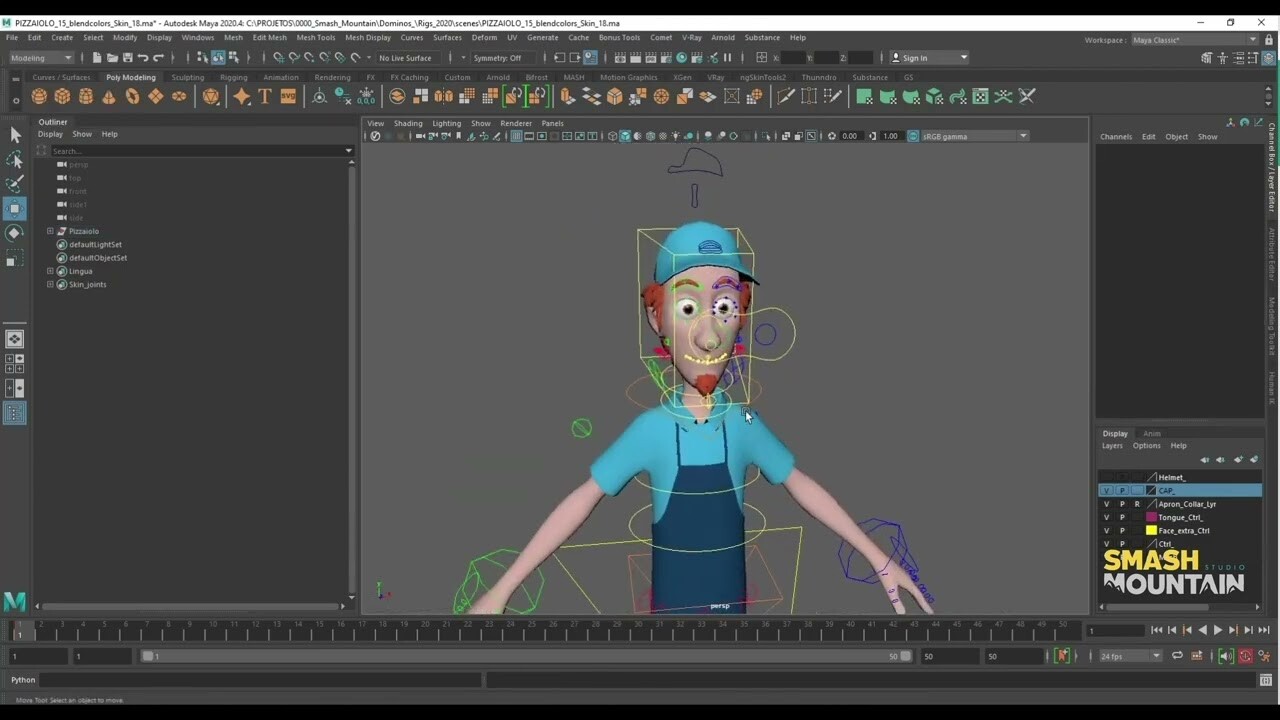The height and width of the screenshot is (720, 1280).
Task: Expand the Pizzaiolo node in the Outliner
Action: [50, 231]
